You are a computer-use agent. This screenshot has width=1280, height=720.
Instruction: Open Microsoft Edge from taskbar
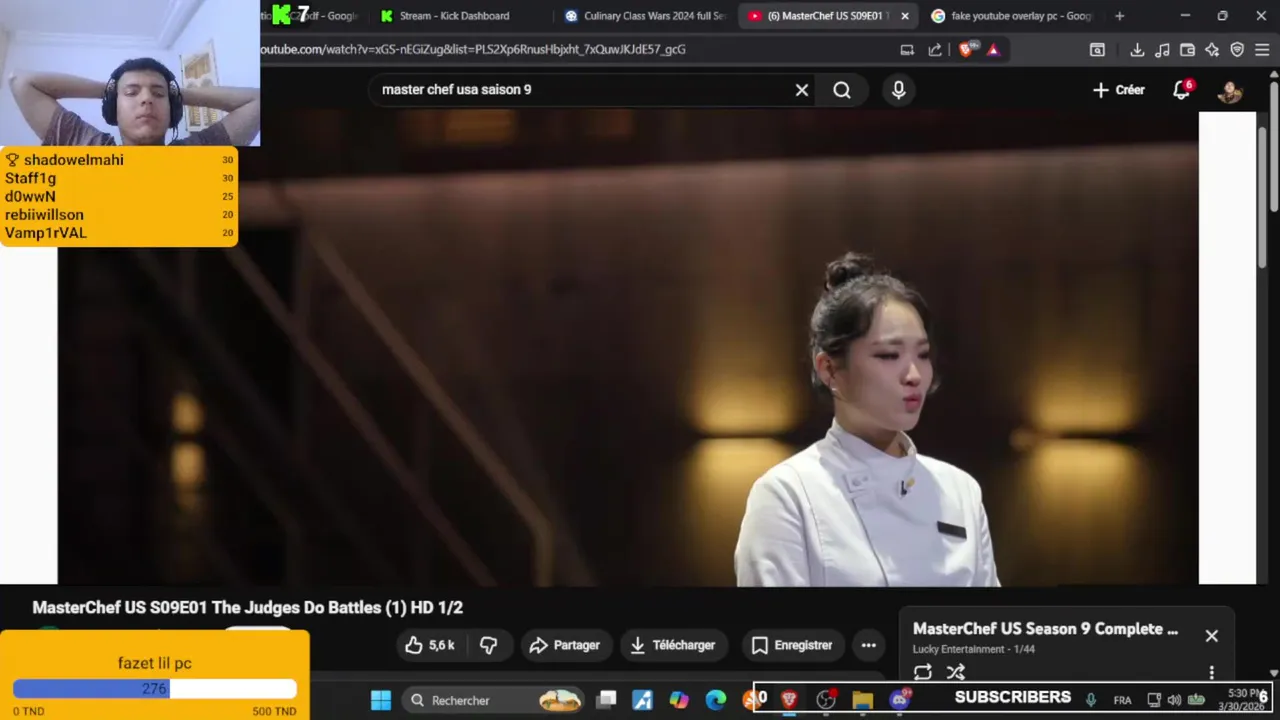point(716,700)
